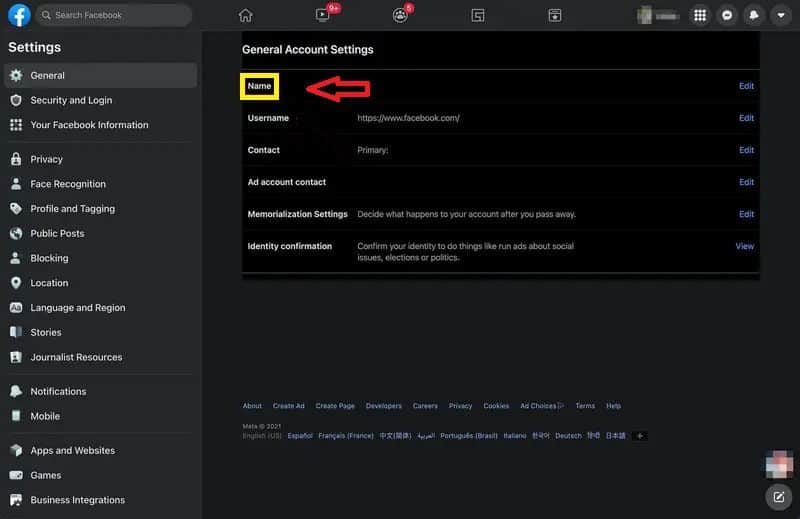
Task: Open Privacy settings
Action: (x=101, y=159)
